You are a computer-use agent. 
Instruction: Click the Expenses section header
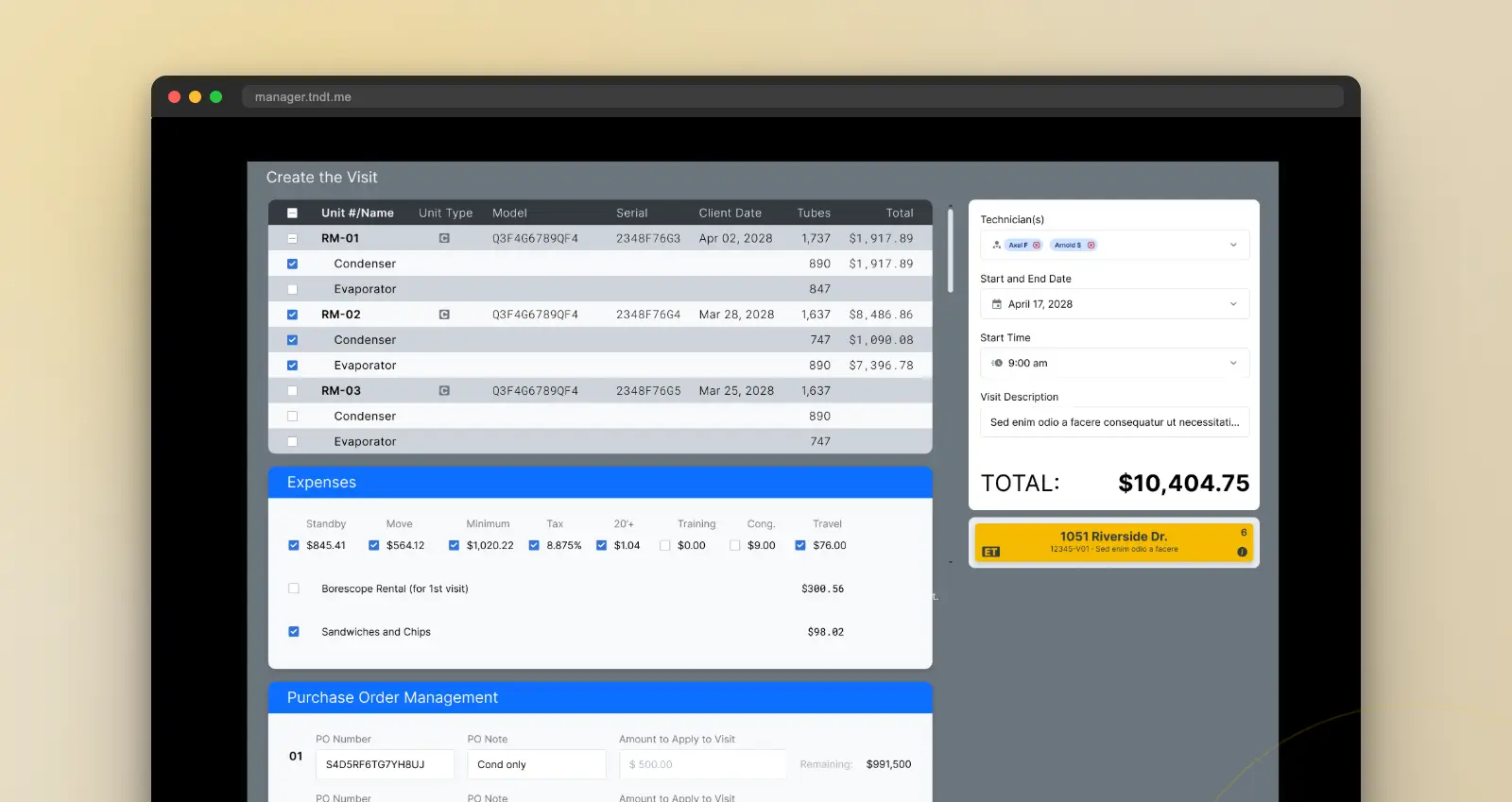tap(600, 483)
